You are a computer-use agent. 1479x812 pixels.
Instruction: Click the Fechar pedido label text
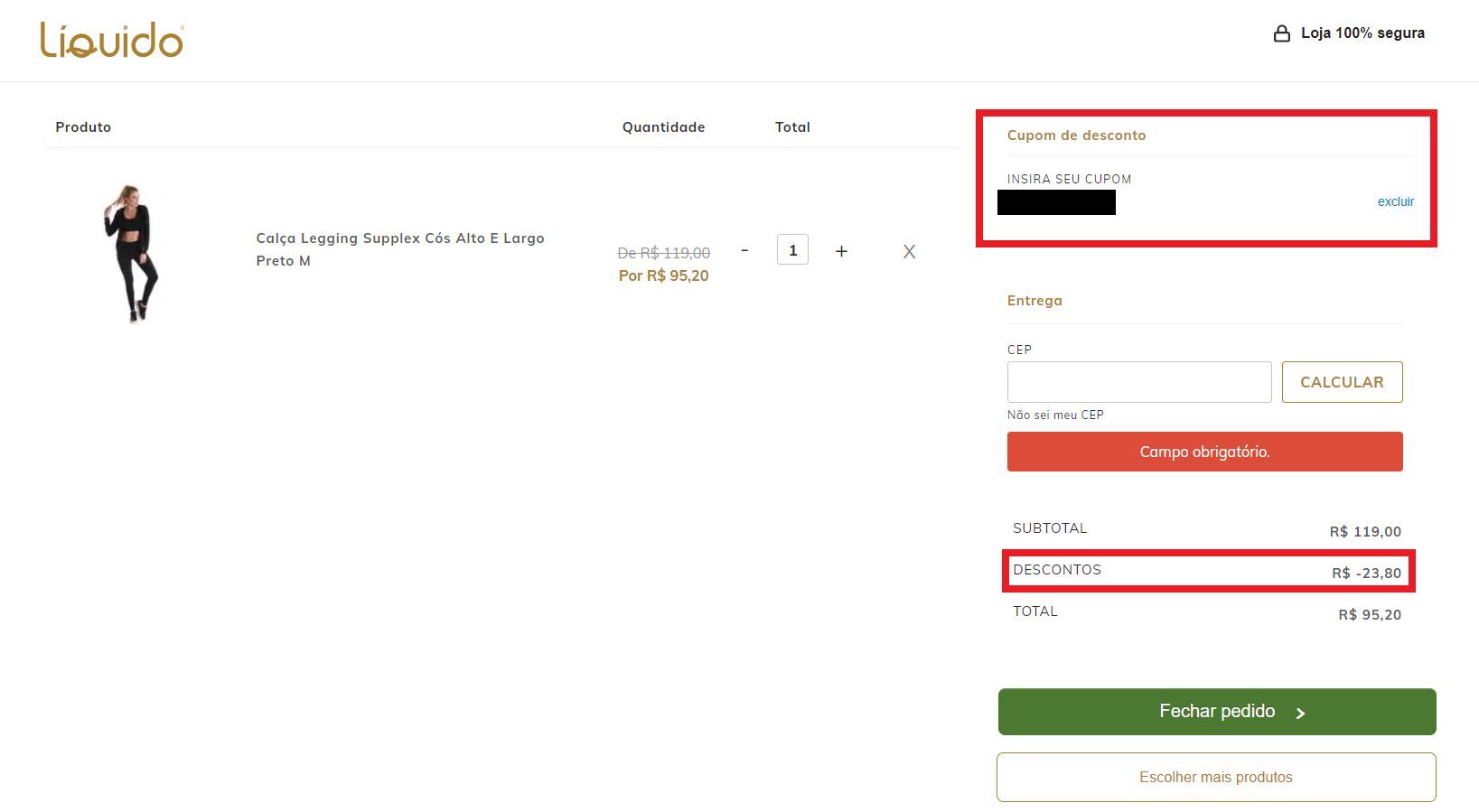[1216, 711]
